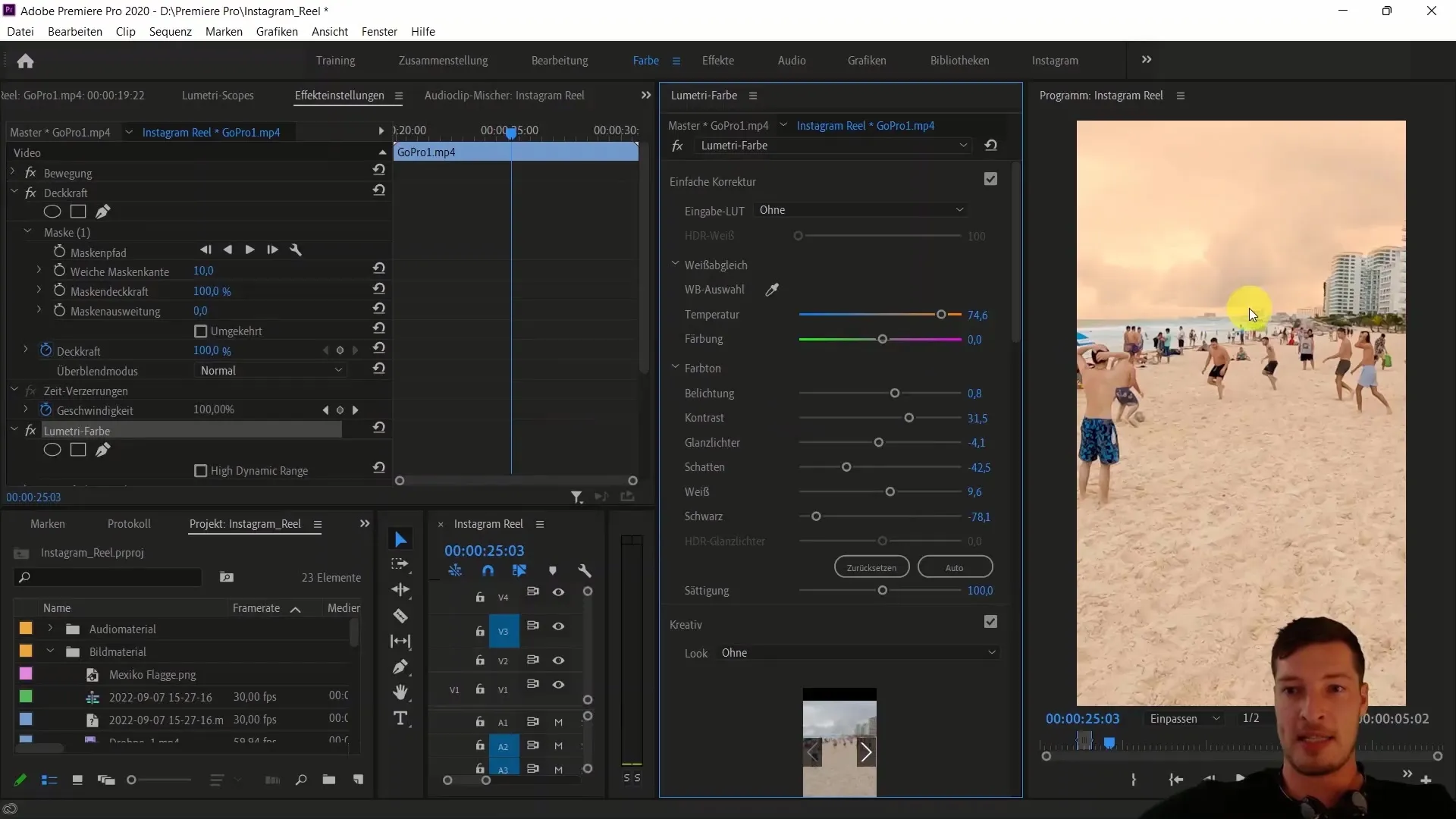Select the Slip tool
The height and width of the screenshot is (819, 1456).
(x=400, y=642)
